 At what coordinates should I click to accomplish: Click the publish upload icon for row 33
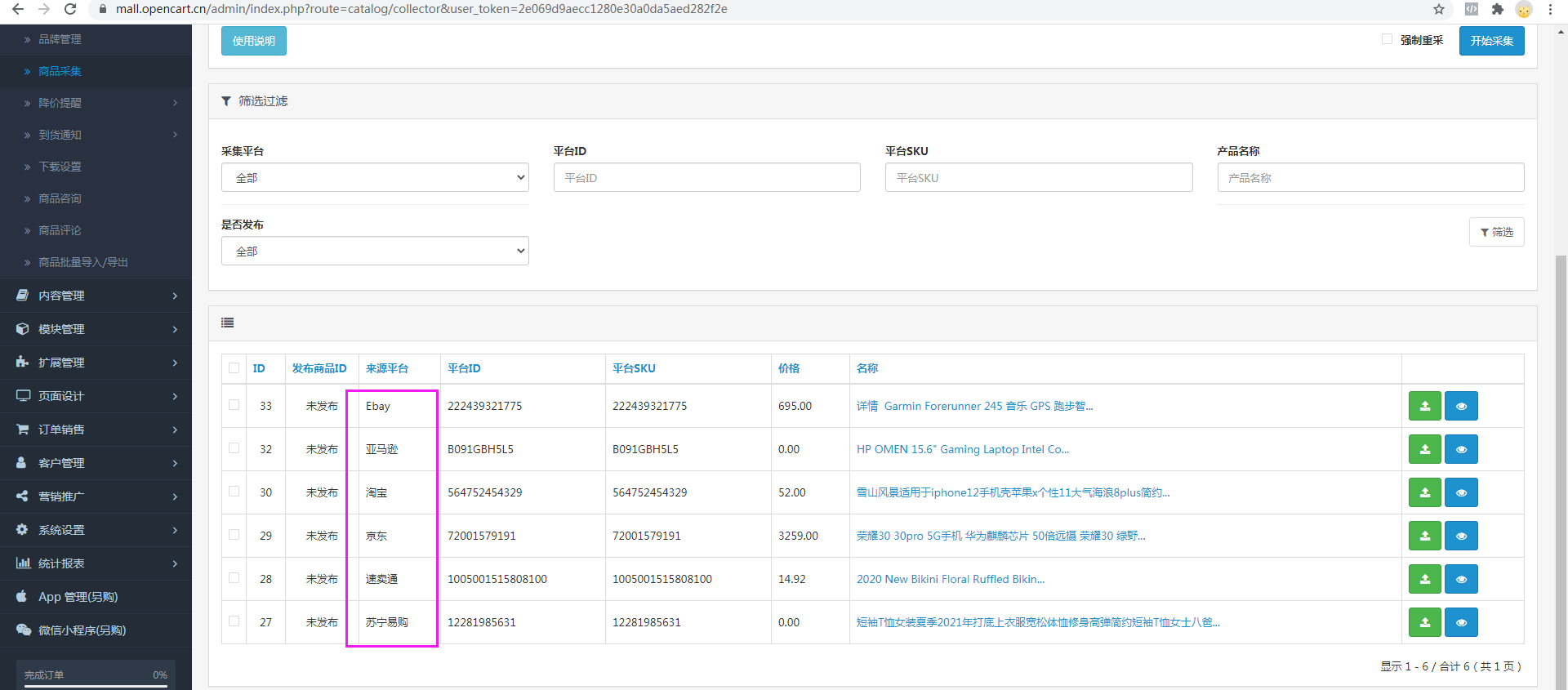[x=1424, y=406]
